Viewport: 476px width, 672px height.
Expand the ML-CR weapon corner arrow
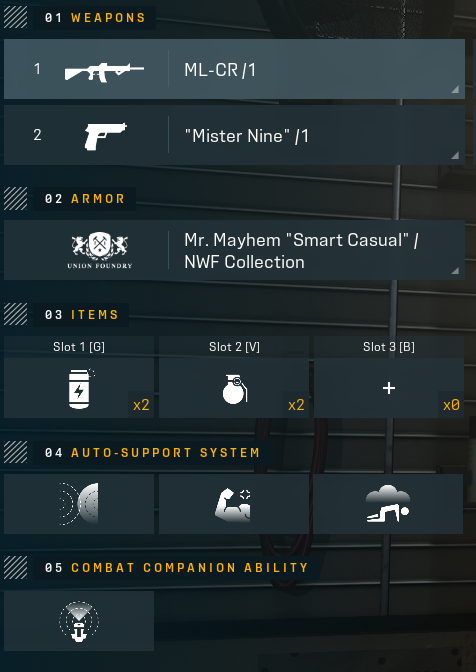coord(455,89)
